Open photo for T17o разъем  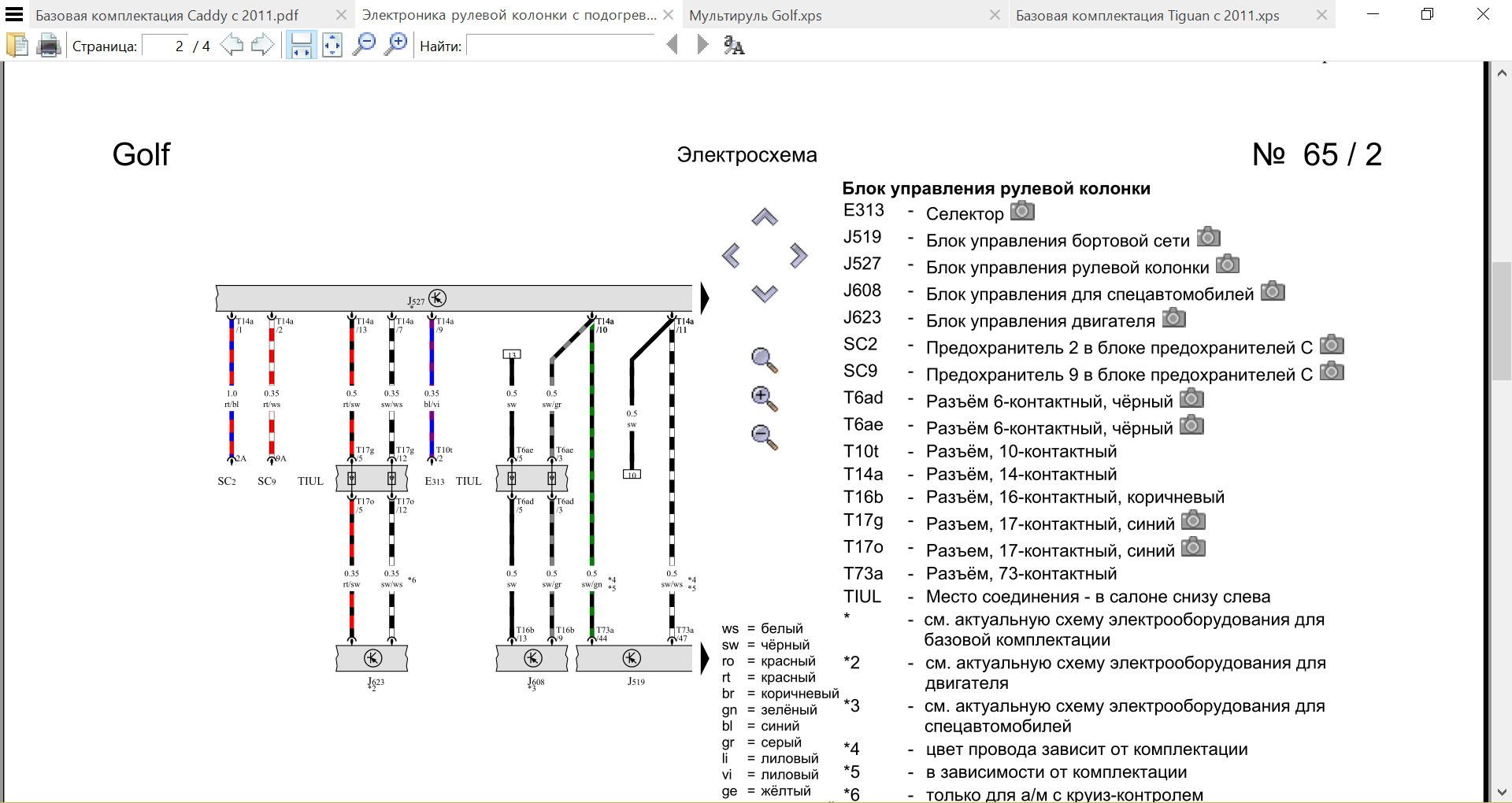coord(1194,546)
